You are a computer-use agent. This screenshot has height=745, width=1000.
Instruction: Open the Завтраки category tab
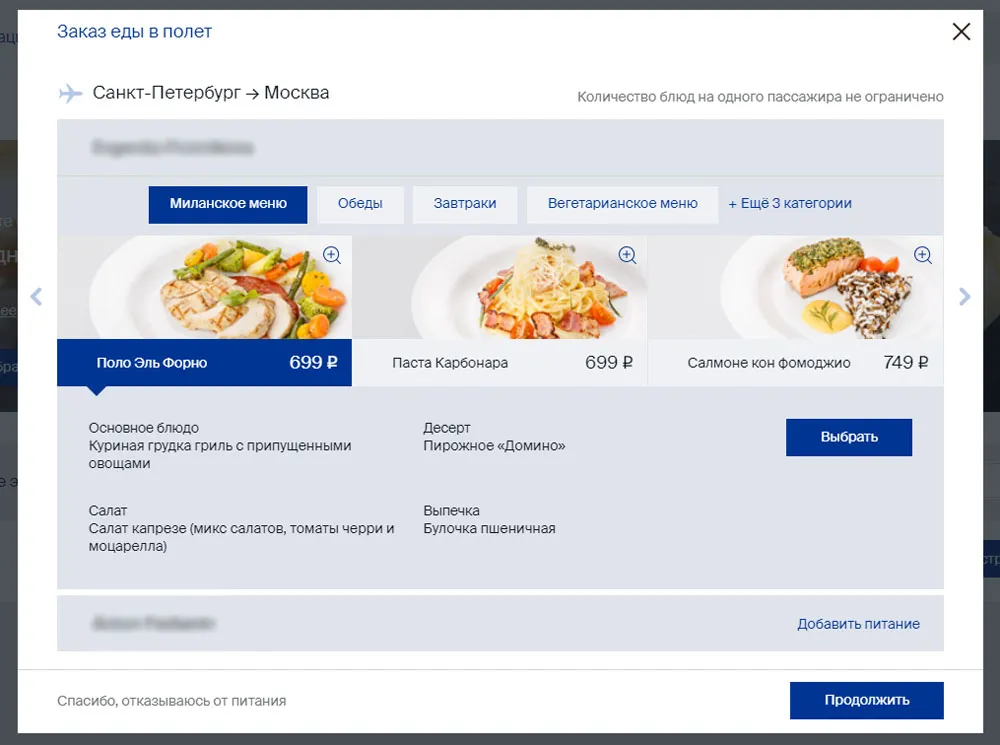point(465,204)
